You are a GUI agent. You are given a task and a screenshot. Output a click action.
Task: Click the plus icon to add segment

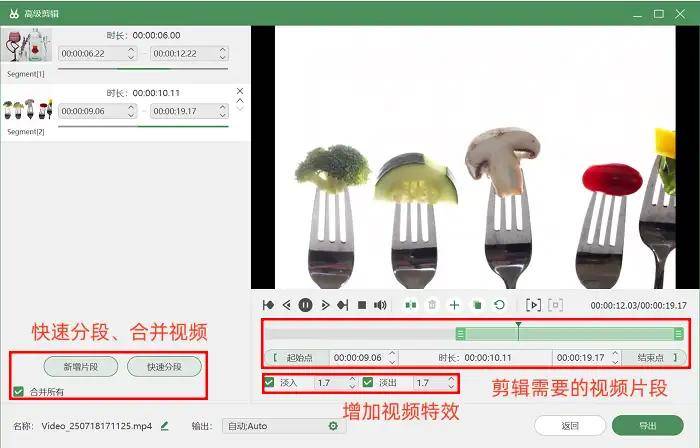[454, 305]
